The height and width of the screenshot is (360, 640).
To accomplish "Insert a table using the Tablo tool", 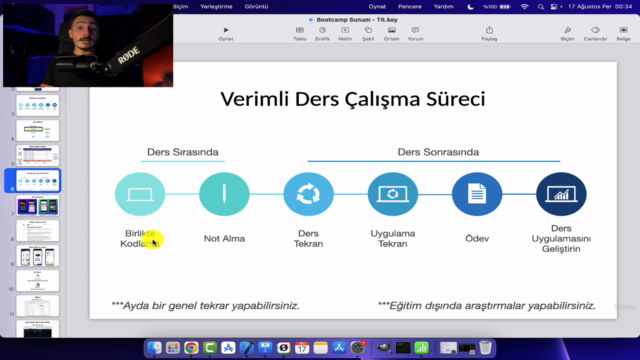I will click(x=300, y=33).
